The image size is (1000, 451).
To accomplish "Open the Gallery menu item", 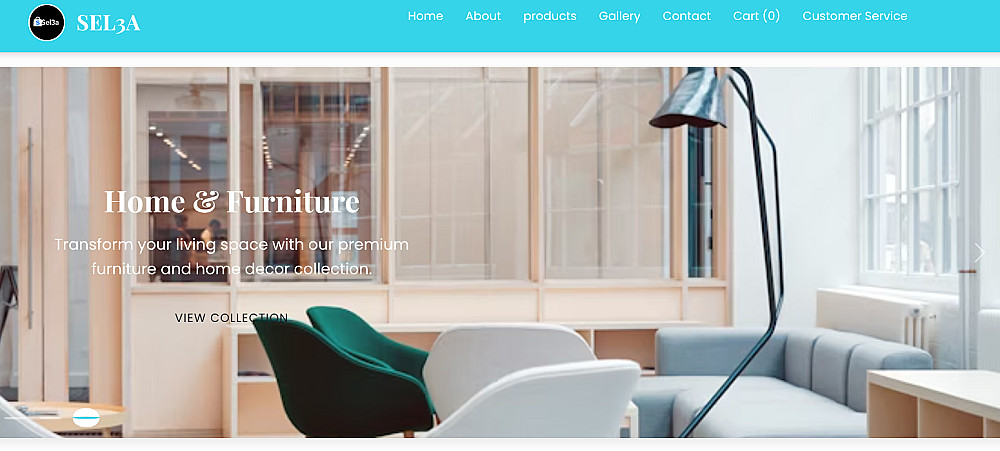I will (619, 16).
